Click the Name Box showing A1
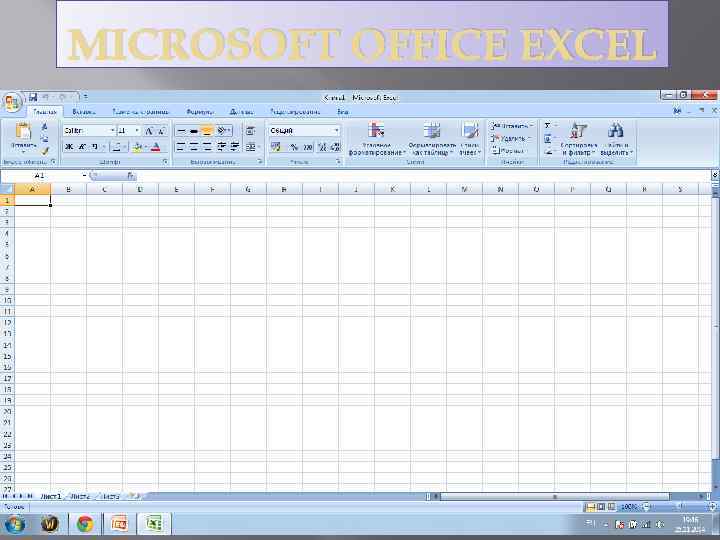 pos(41,175)
